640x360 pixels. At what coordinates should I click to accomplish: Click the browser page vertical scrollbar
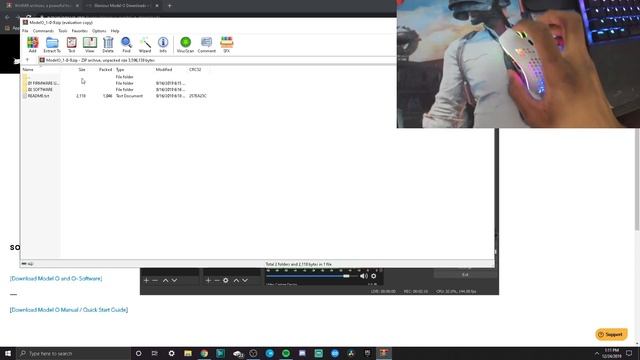(x=637, y=180)
